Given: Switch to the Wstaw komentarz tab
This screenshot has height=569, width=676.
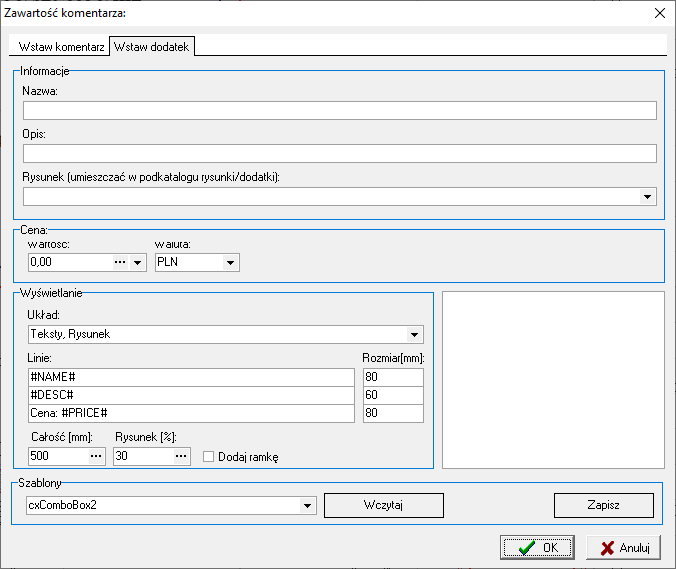Looking at the screenshot, I should pyautogui.click(x=61, y=47).
